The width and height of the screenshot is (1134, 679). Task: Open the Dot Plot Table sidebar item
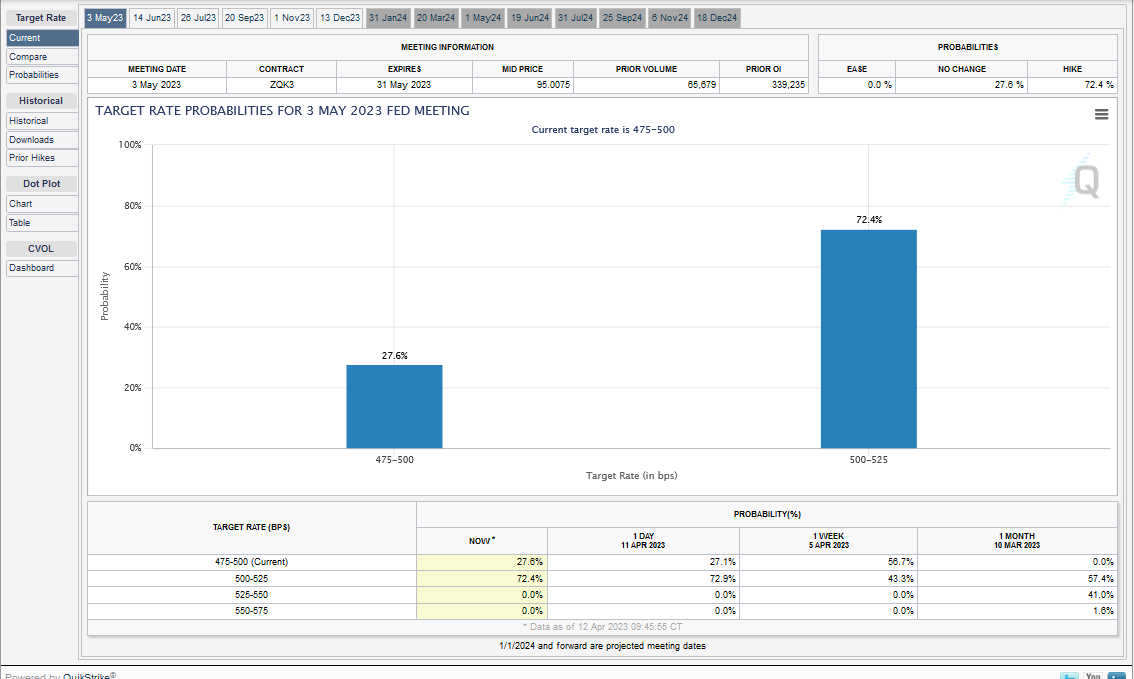pos(42,223)
